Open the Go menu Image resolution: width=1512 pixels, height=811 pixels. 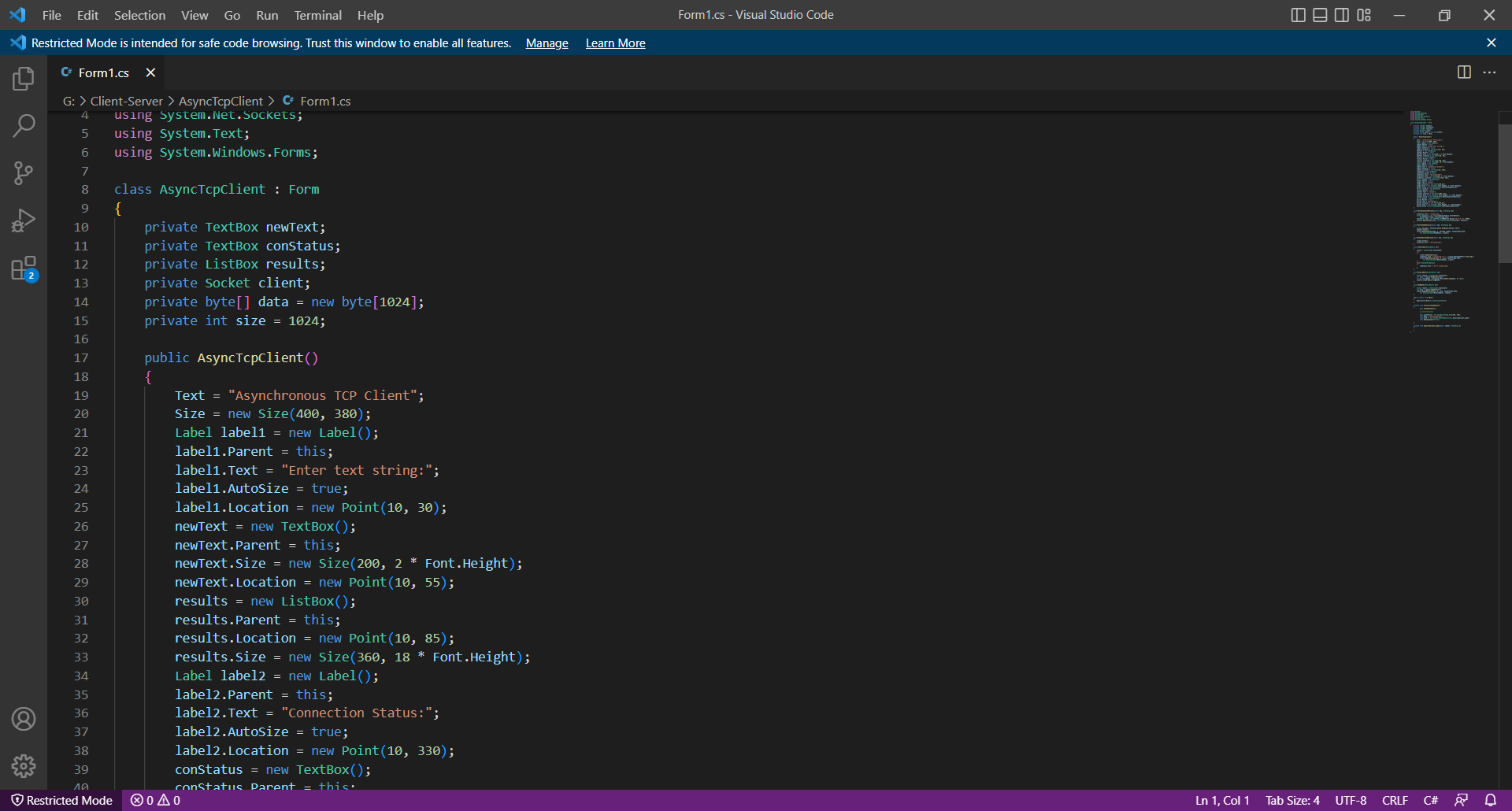[x=232, y=15]
